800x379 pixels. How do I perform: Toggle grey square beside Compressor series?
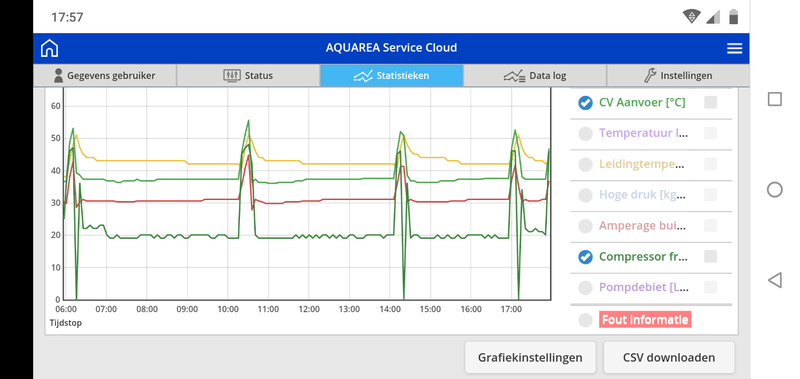tap(710, 257)
